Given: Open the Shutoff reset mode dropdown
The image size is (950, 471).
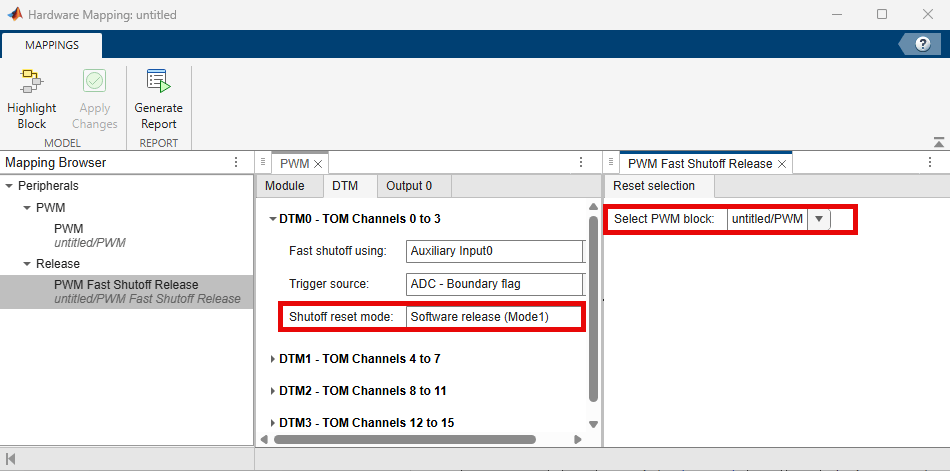Looking at the screenshot, I should coord(494,316).
